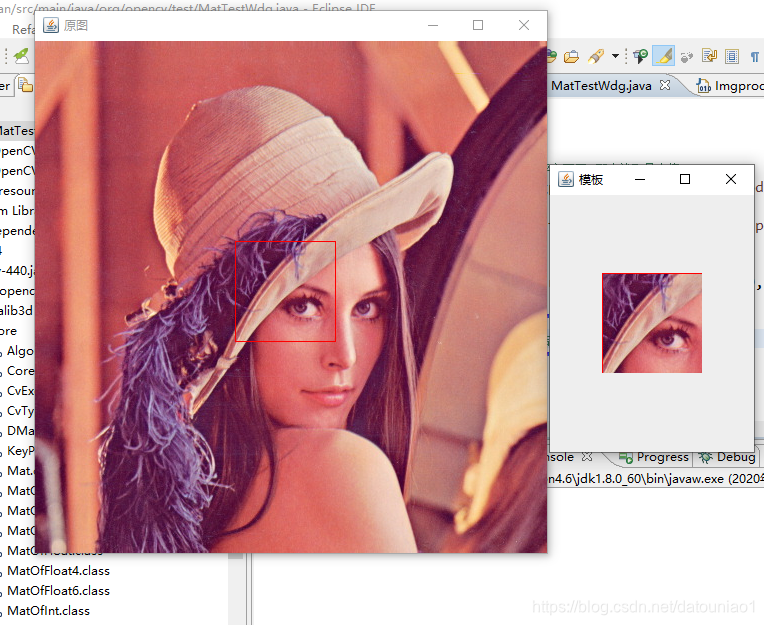Maximize the 原图 image window
The width and height of the screenshot is (764, 625).
pos(478,25)
